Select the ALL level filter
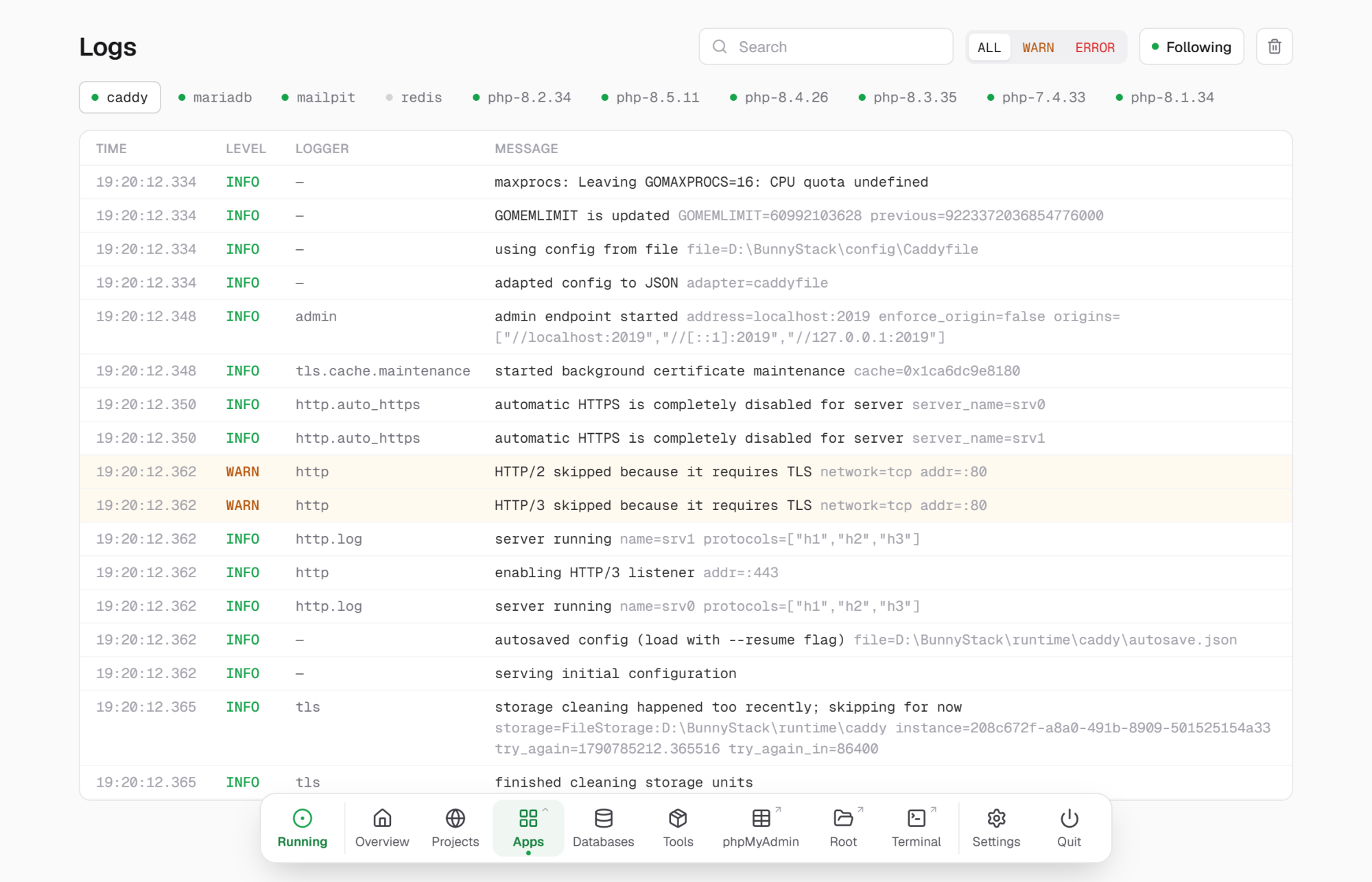The width and height of the screenshot is (1372, 882). (989, 47)
